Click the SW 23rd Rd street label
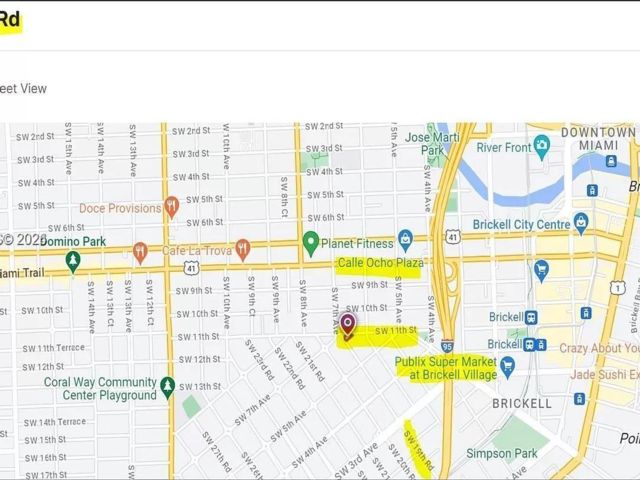640x480 pixels. coord(259,360)
